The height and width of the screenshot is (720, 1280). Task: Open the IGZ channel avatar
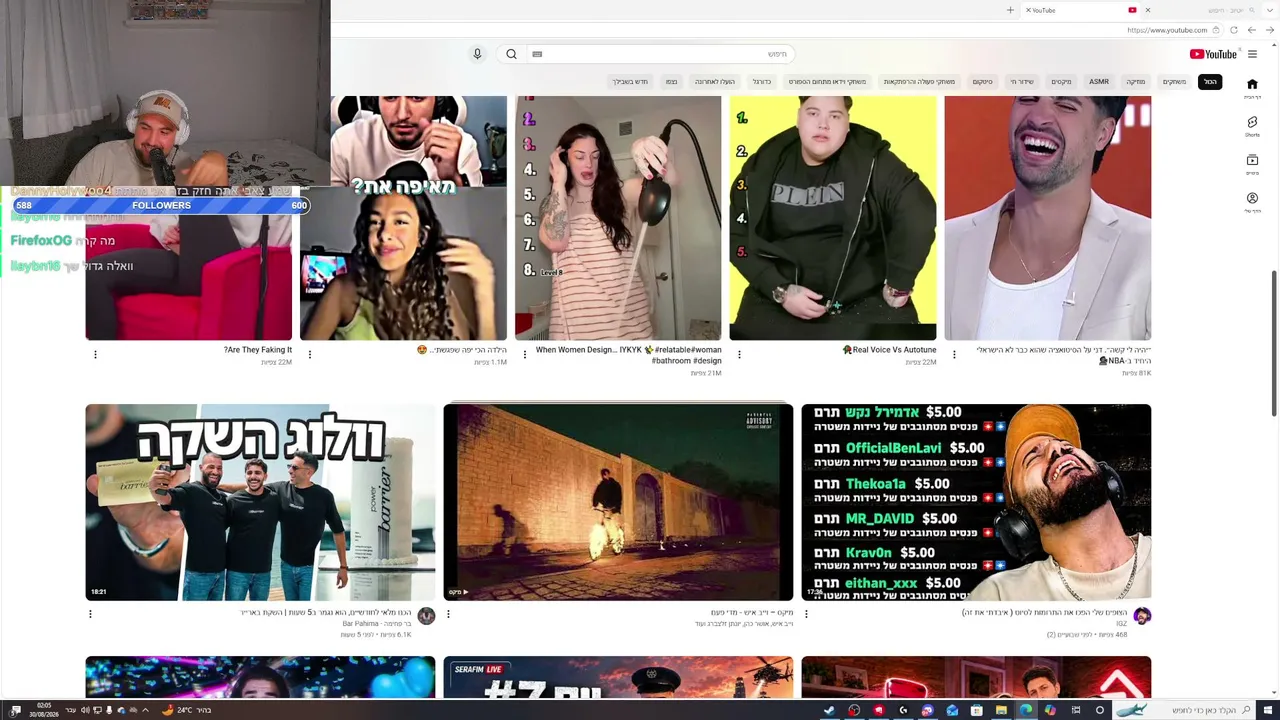pyautogui.click(x=1142, y=616)
